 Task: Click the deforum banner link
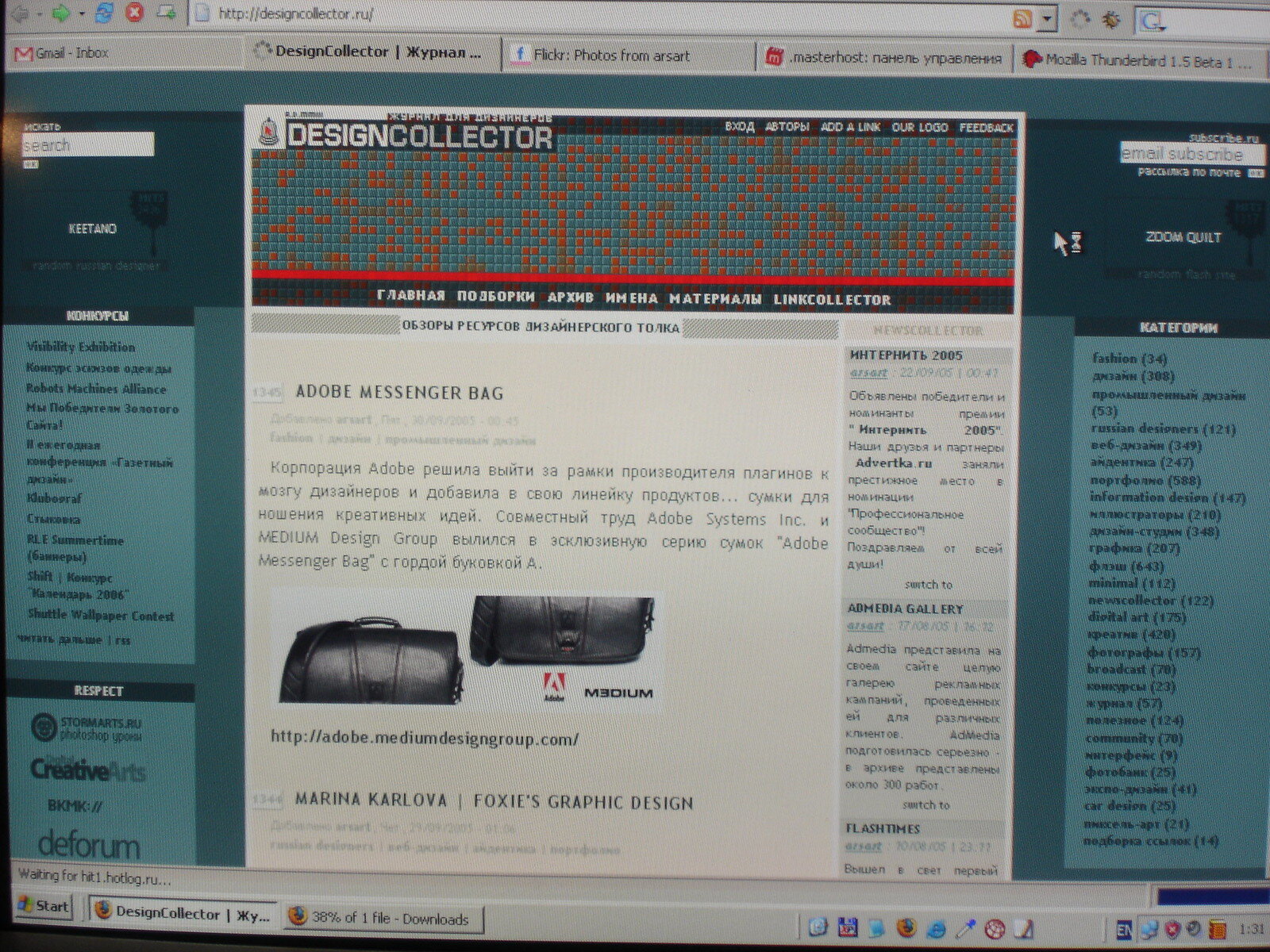tap(89, 844)
